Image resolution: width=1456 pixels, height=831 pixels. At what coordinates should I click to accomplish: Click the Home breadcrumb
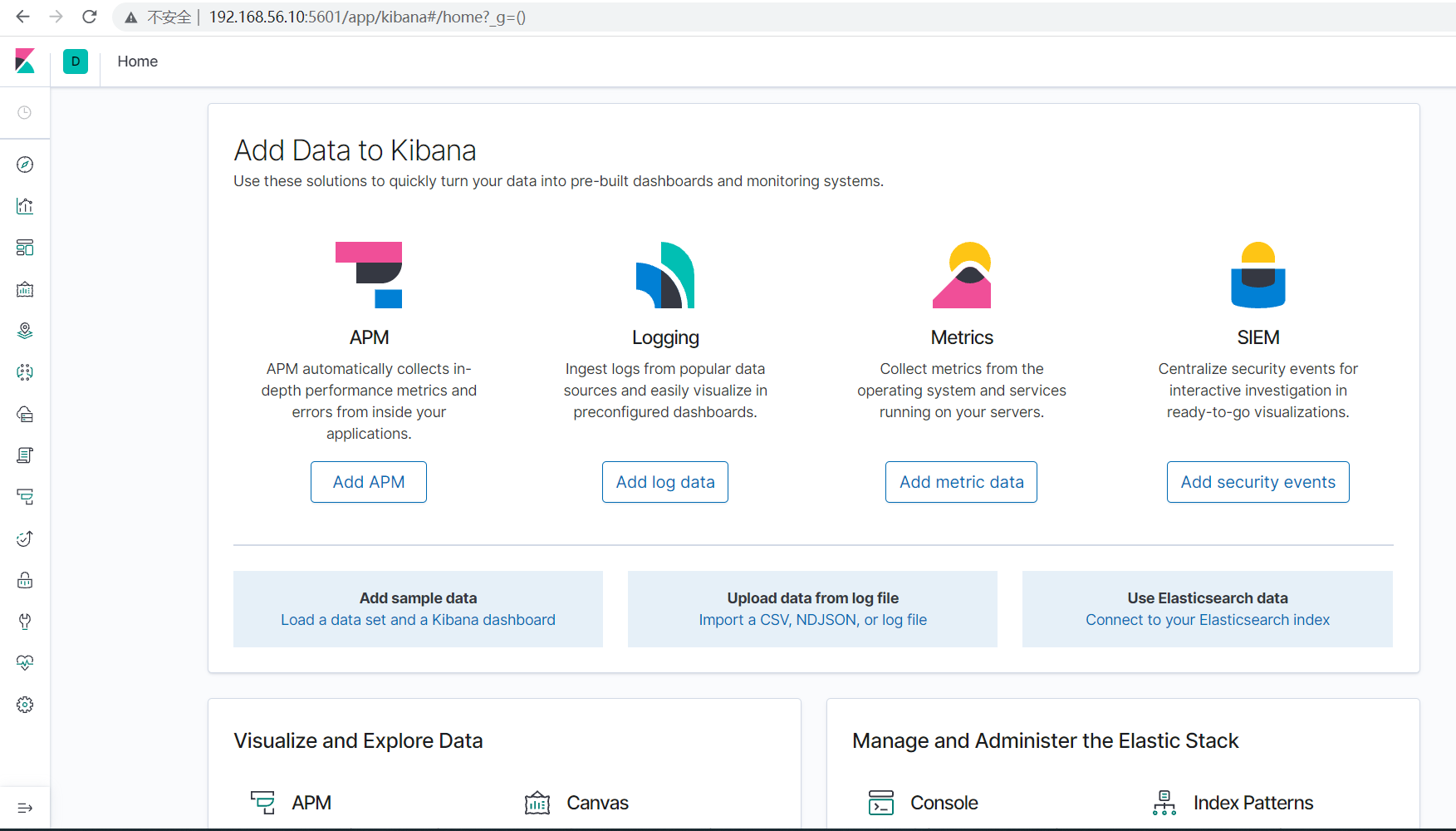pos(138,61)
